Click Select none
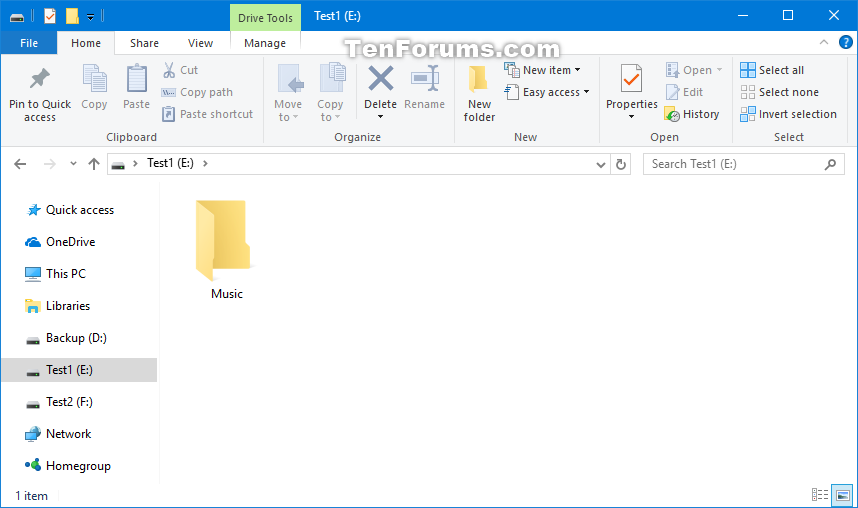This screenshot has width=858, height=508. click(779, 92)
